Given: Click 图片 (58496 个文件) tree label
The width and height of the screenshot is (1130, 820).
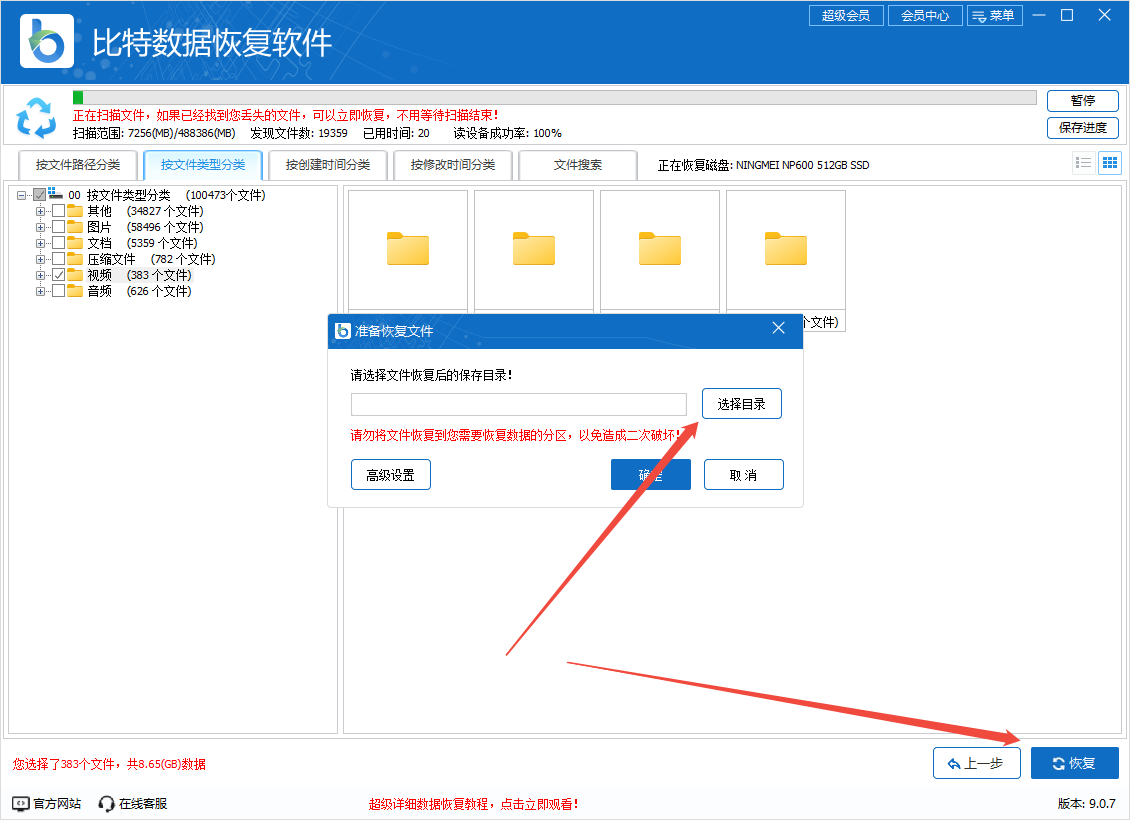Looking at the screenshot, I should click(145, 227).
